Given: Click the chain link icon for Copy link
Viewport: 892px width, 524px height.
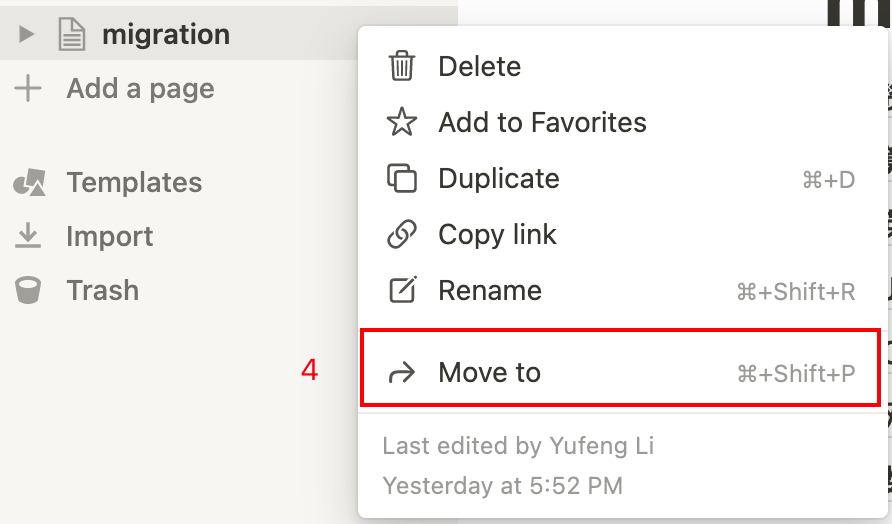Looking at the screenshot, I should [401, 235].
